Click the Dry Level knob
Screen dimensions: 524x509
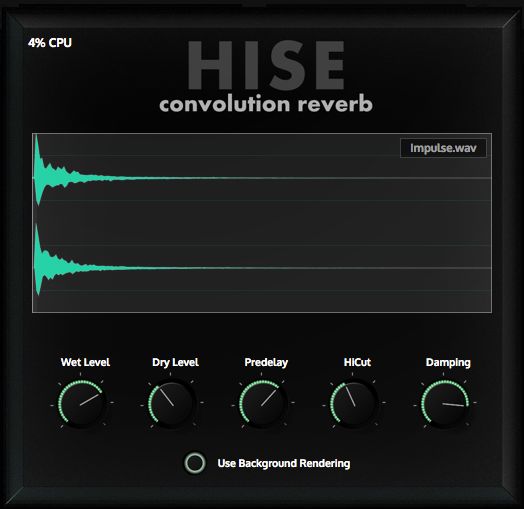point(171,404)
